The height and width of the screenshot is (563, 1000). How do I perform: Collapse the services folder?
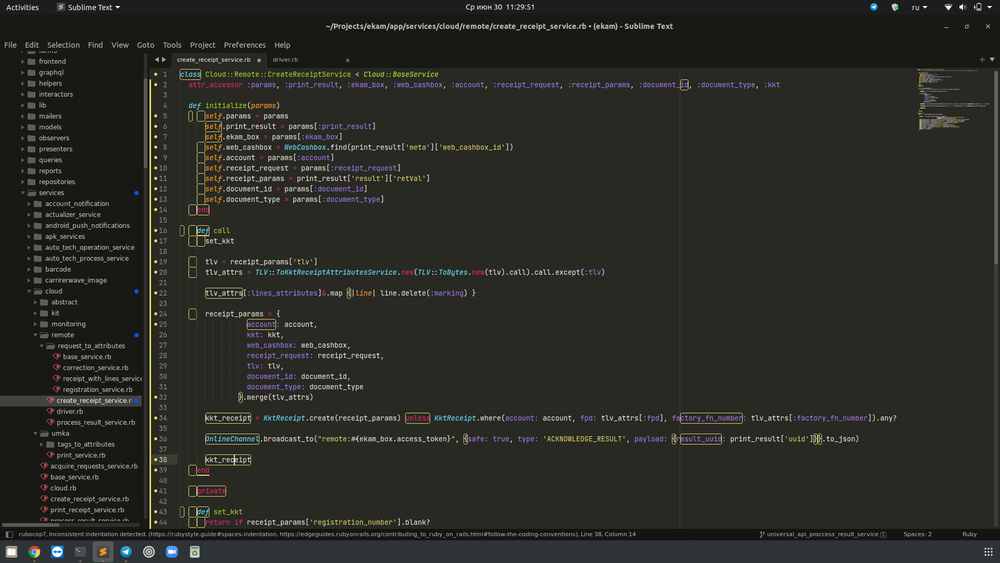[x=51, y=193]
